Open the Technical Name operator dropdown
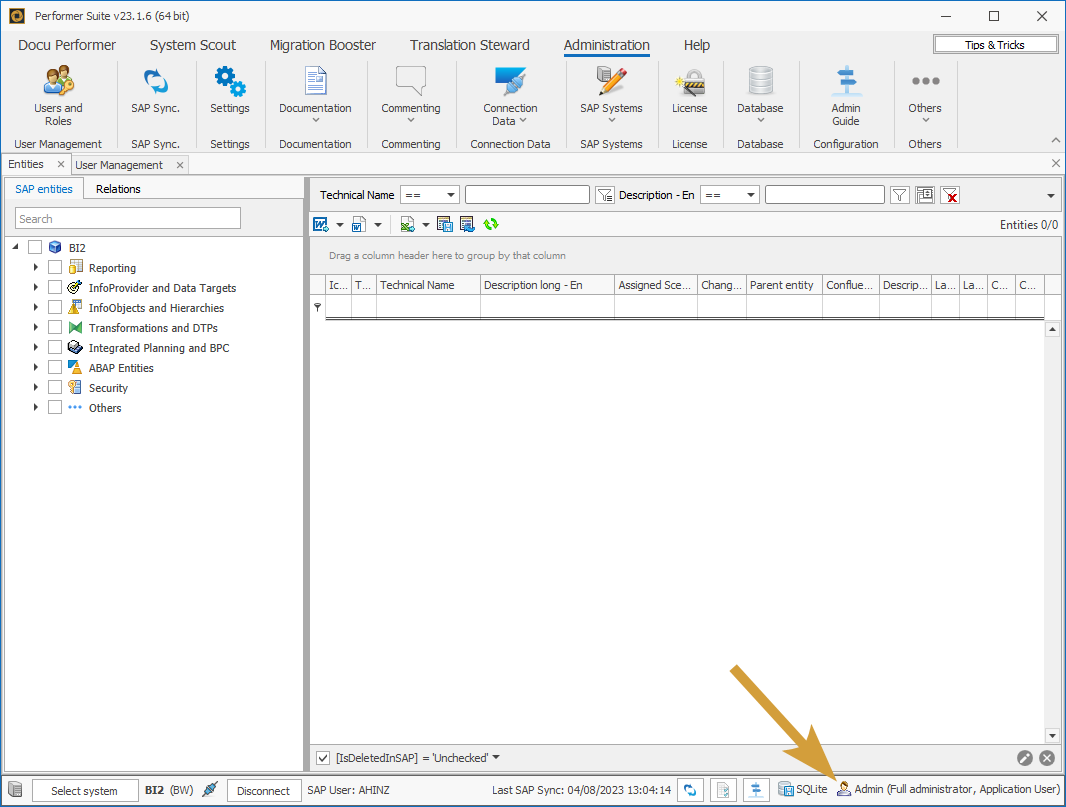Viewport: 1066px width, 807px height. click(429, 196)
